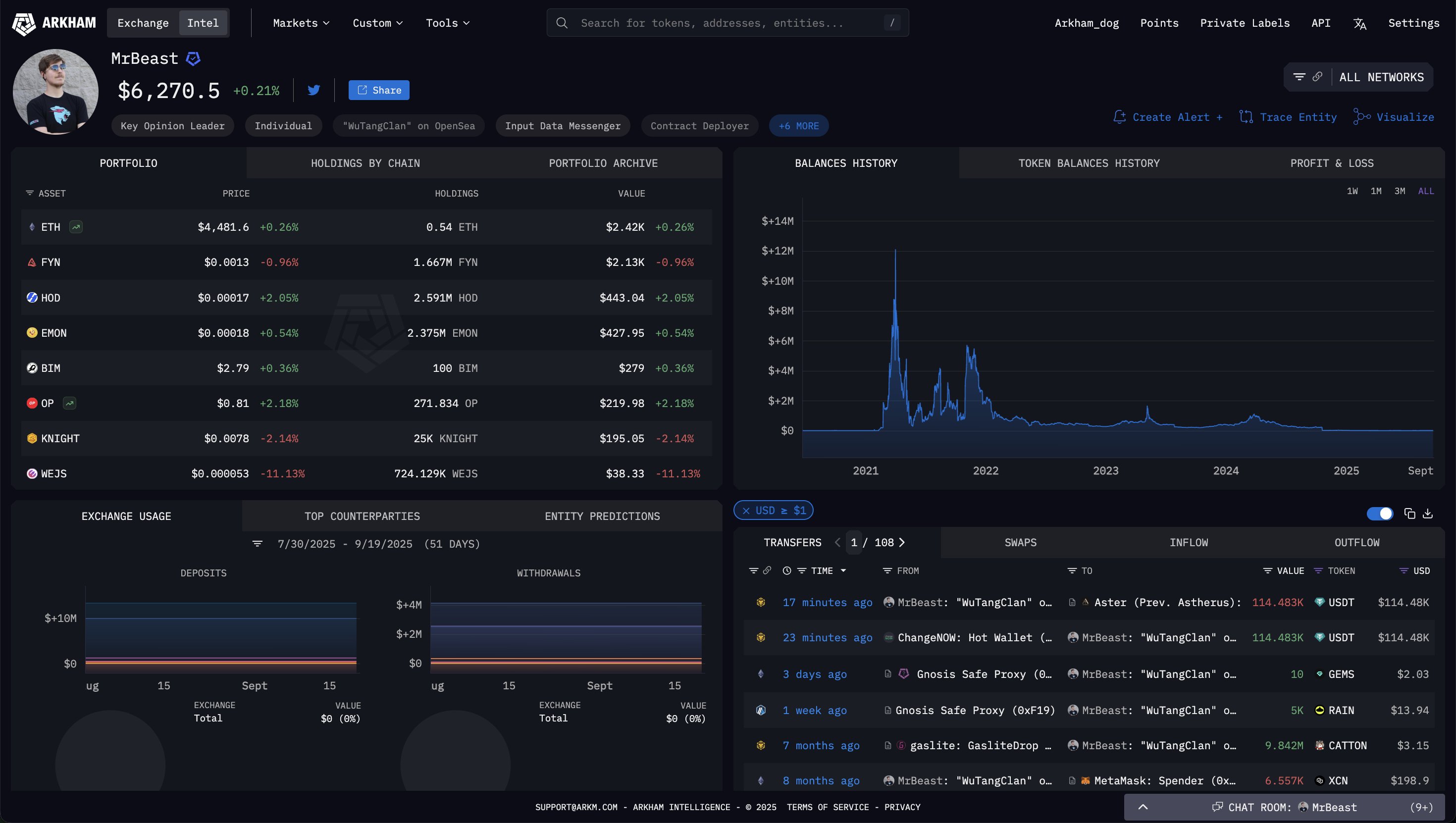1456x823 pixels.
Task: Expand the chat room panel chevron
Action: click(x=1143, y=807)
